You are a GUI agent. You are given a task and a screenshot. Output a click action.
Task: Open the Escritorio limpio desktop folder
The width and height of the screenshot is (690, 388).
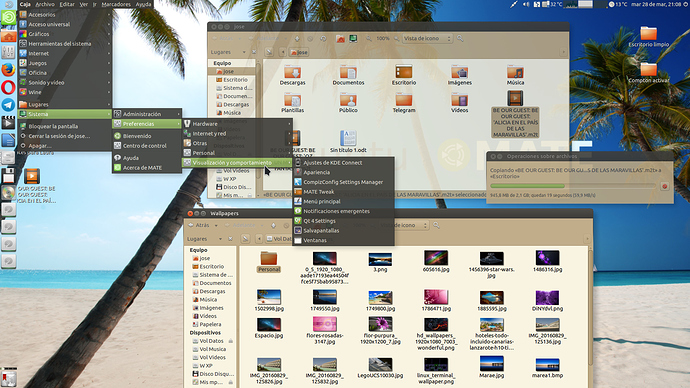[649, 37]
